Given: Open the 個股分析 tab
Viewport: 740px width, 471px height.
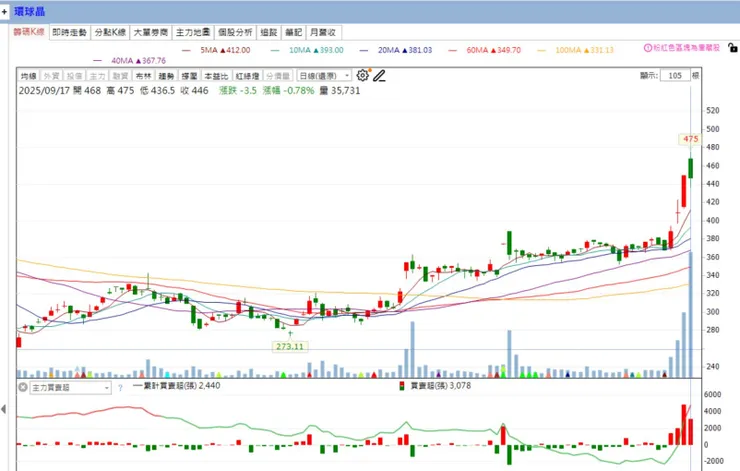Looking at the screenshot, I should coord(235,33).
